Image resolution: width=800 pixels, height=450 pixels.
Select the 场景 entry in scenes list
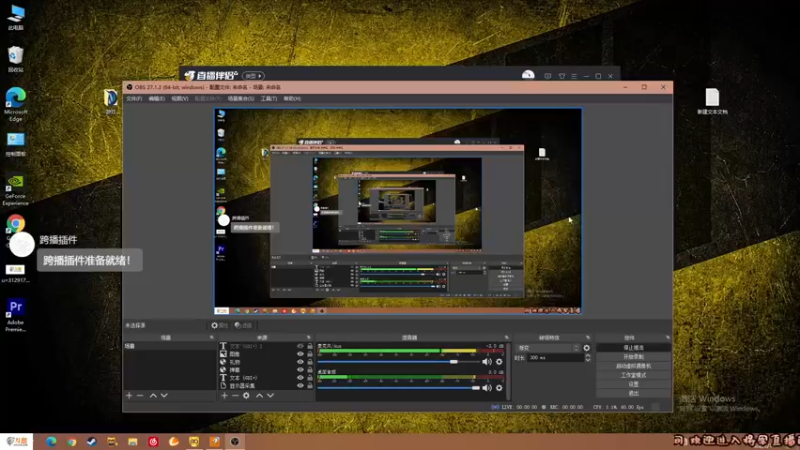[x=169, y=346]
